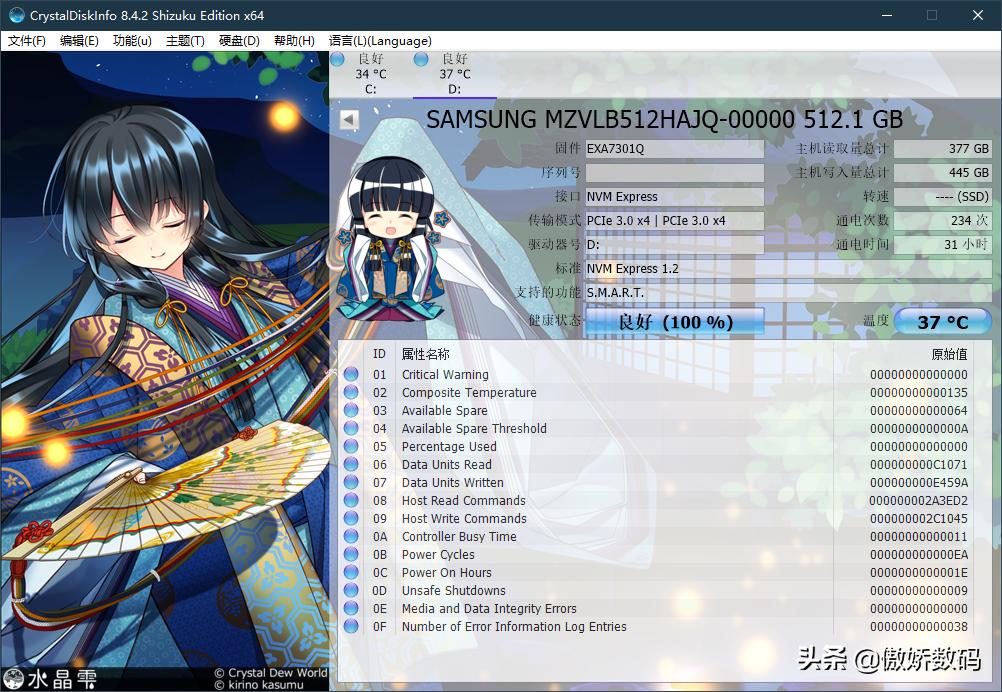Image resolution: width=1002 pixels, height=692 pixels.
Task: Click the 良好 (100 %) health status button
Action: point(675,322)
